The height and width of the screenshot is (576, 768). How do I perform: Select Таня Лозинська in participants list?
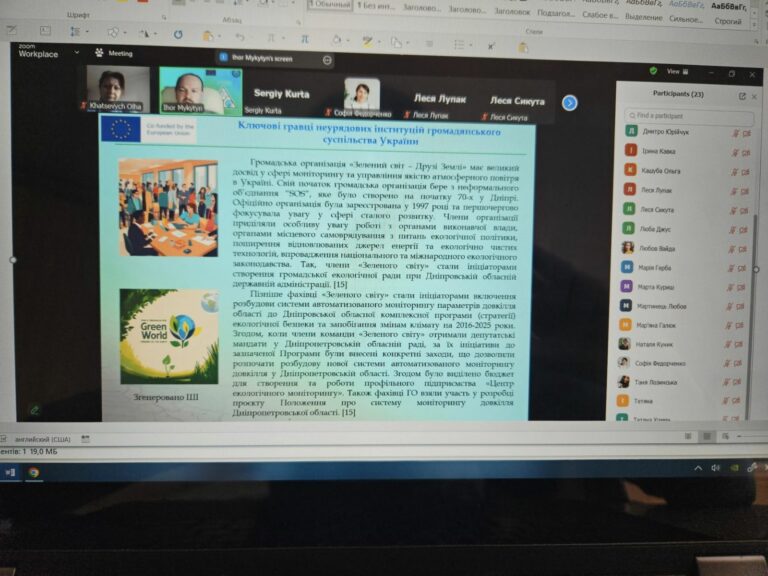(x=680, y=382)
